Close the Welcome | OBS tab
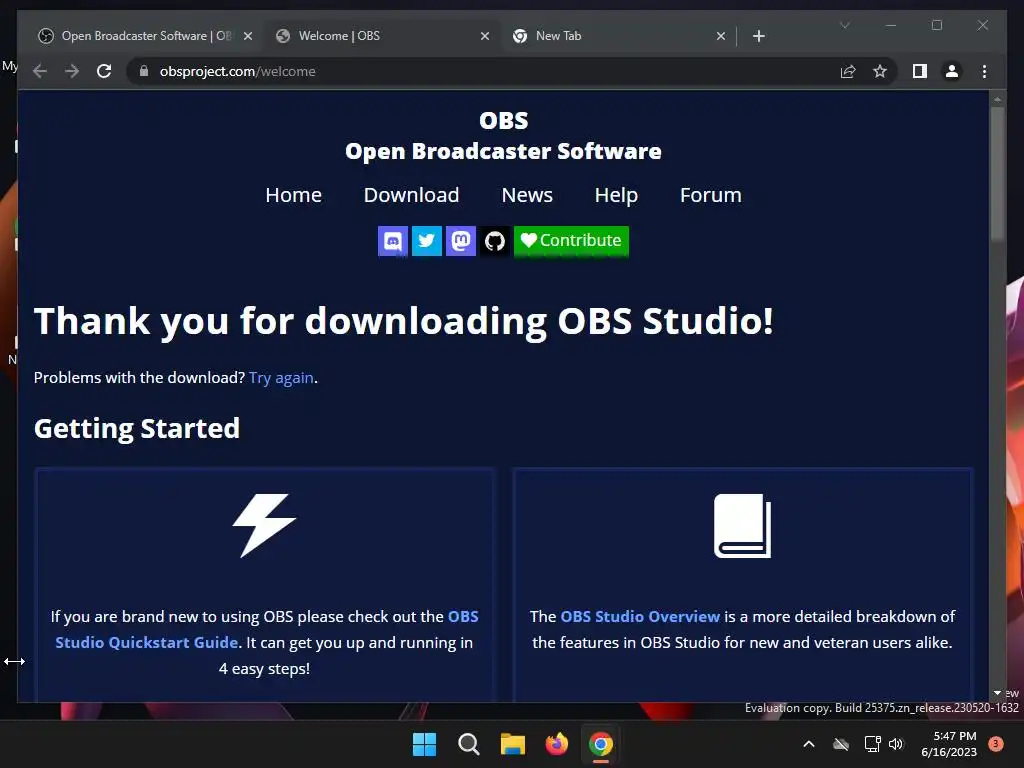 pos(485,36)
